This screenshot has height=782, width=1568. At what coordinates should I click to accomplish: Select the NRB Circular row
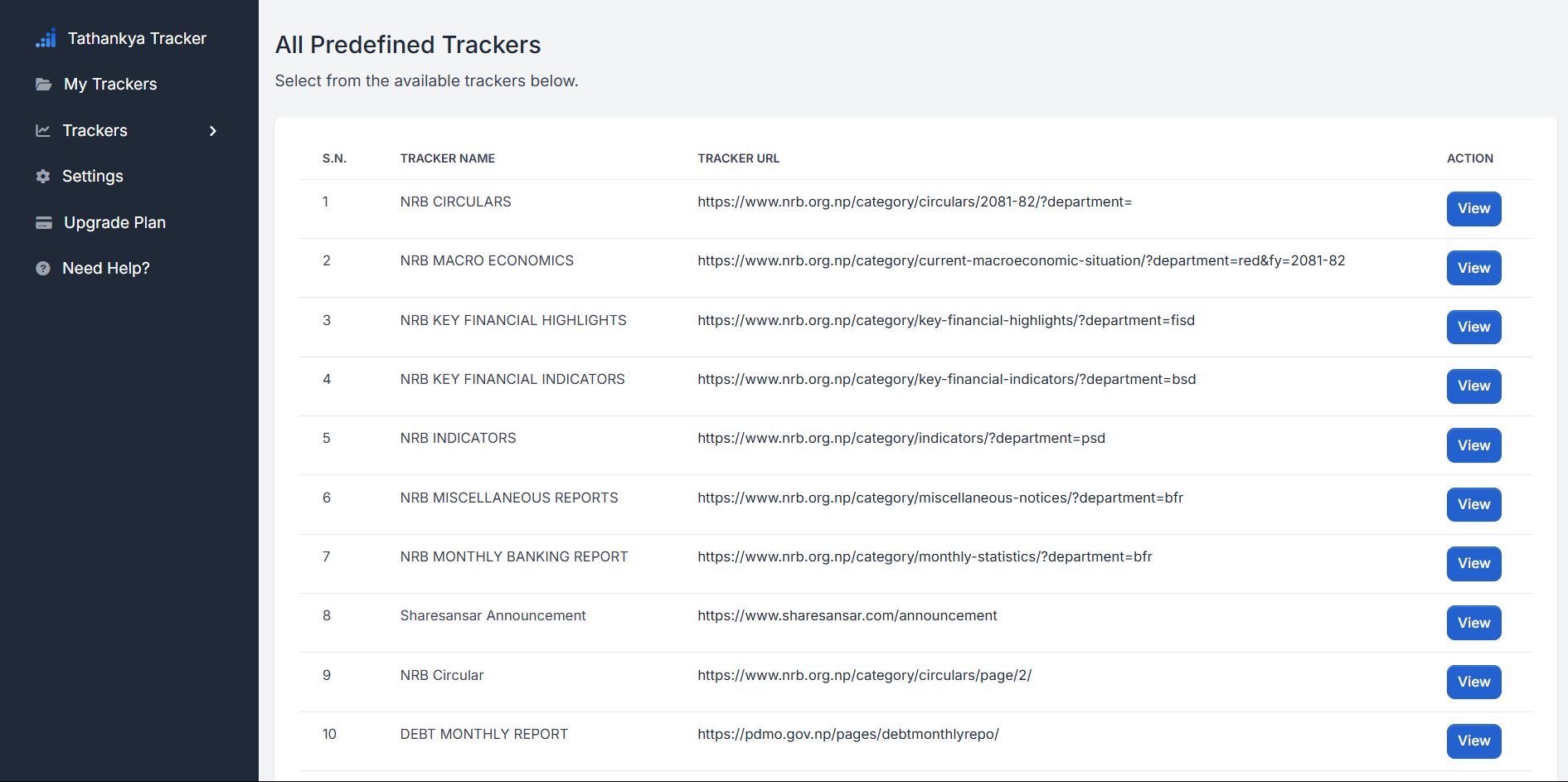pos(441,675)
